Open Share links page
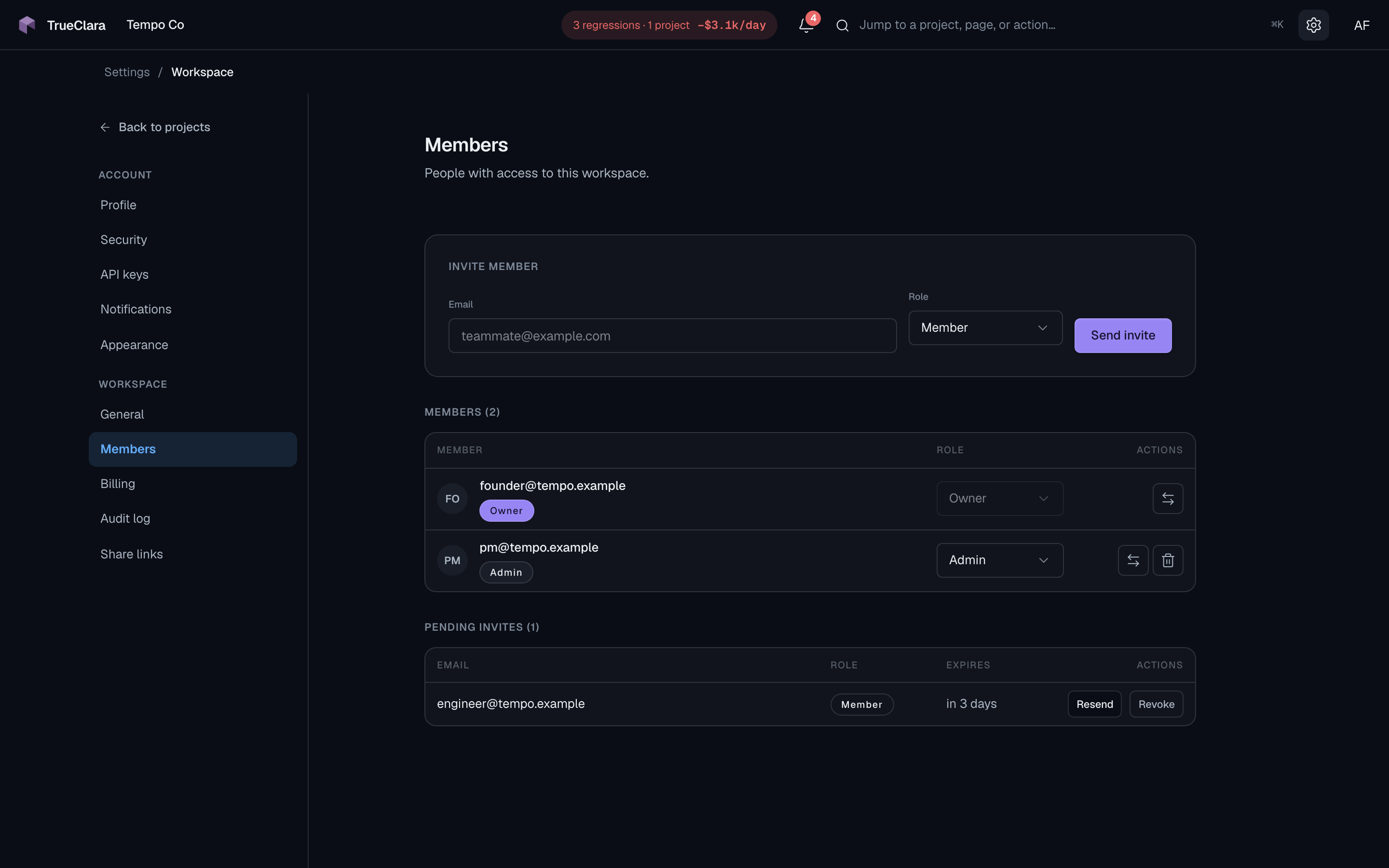The image size is (1389, 868). click(193, 555)
